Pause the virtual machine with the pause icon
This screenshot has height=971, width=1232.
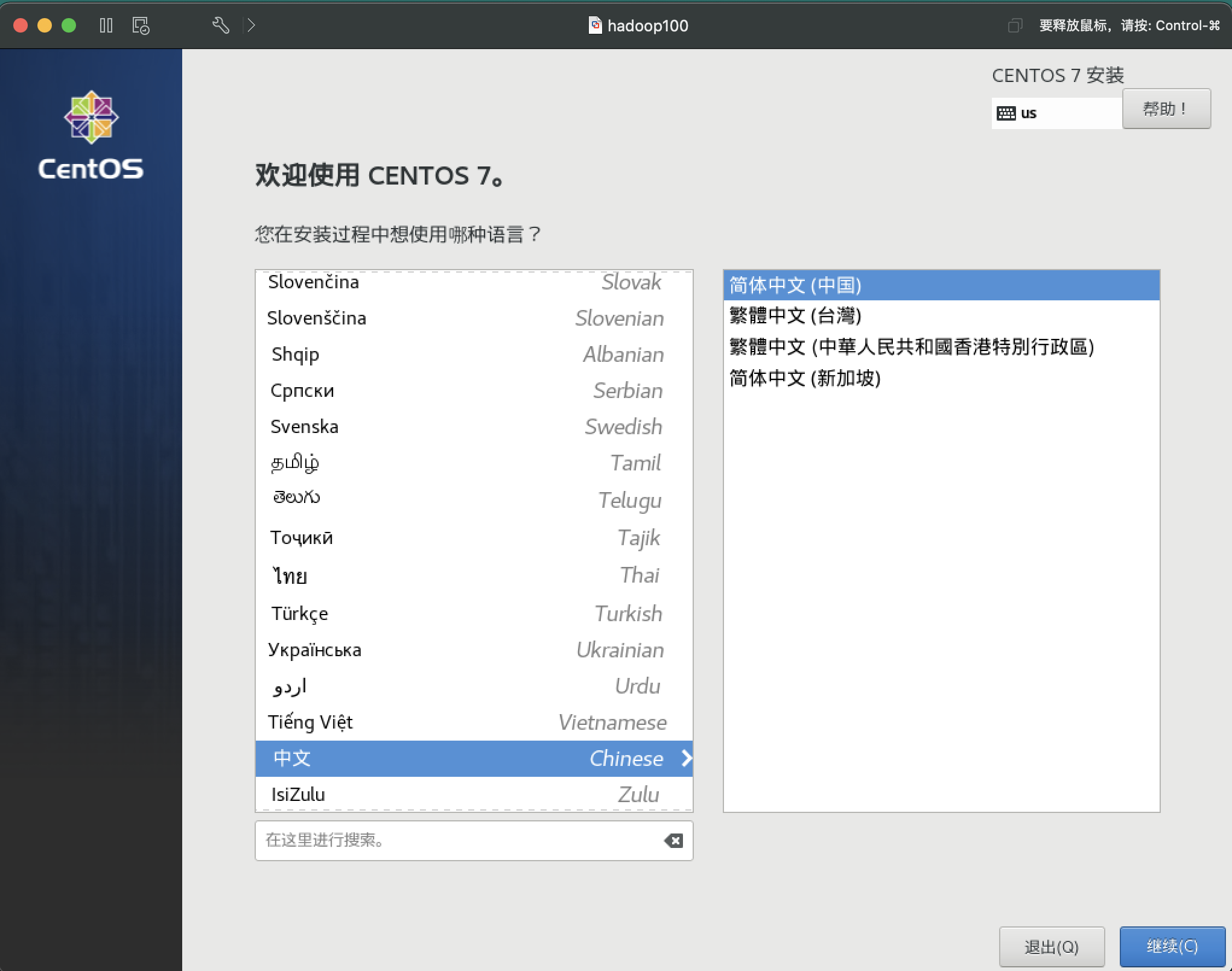pyautogui.click(x=106, y=25)
